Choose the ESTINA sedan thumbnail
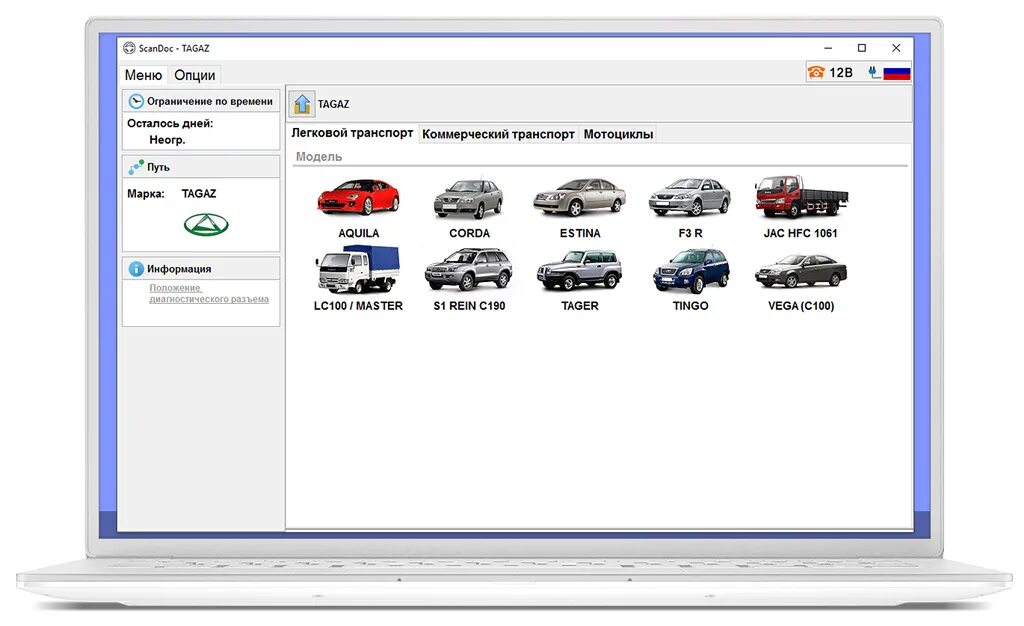Screen dimensions: 1024x626 [x=579, y=196]
